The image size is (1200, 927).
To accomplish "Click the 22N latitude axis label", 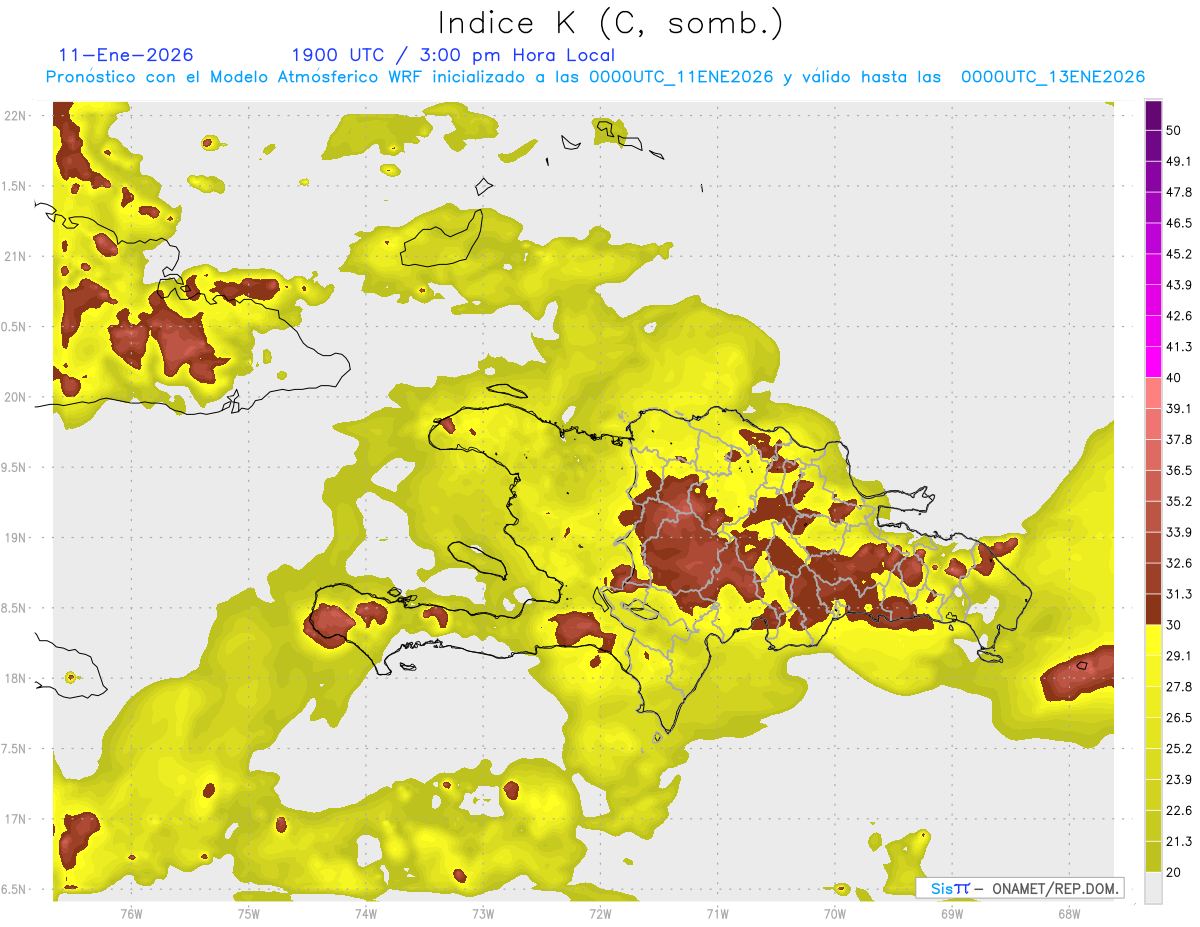I will (15, 116).
